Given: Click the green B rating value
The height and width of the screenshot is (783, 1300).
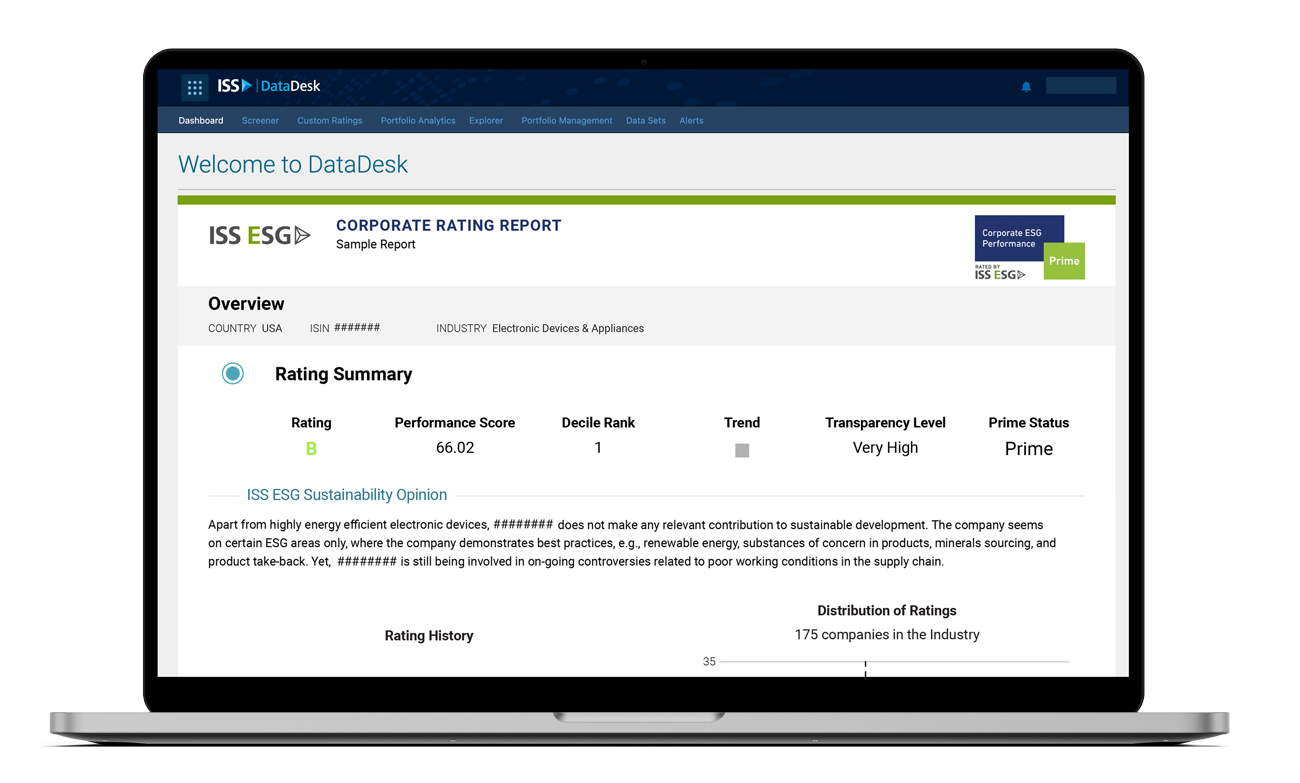Looking at the screenshot, I should coord(311,449).
